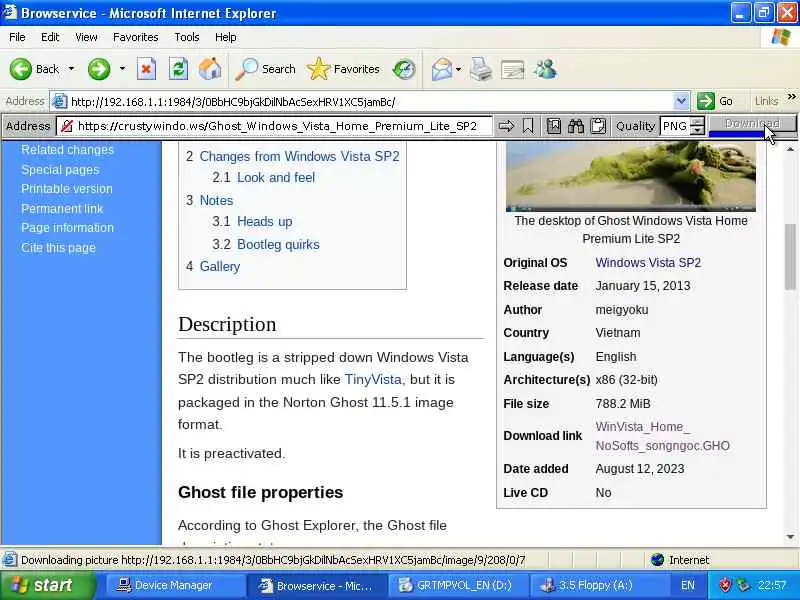Click the green Go button

click(716, 102)
